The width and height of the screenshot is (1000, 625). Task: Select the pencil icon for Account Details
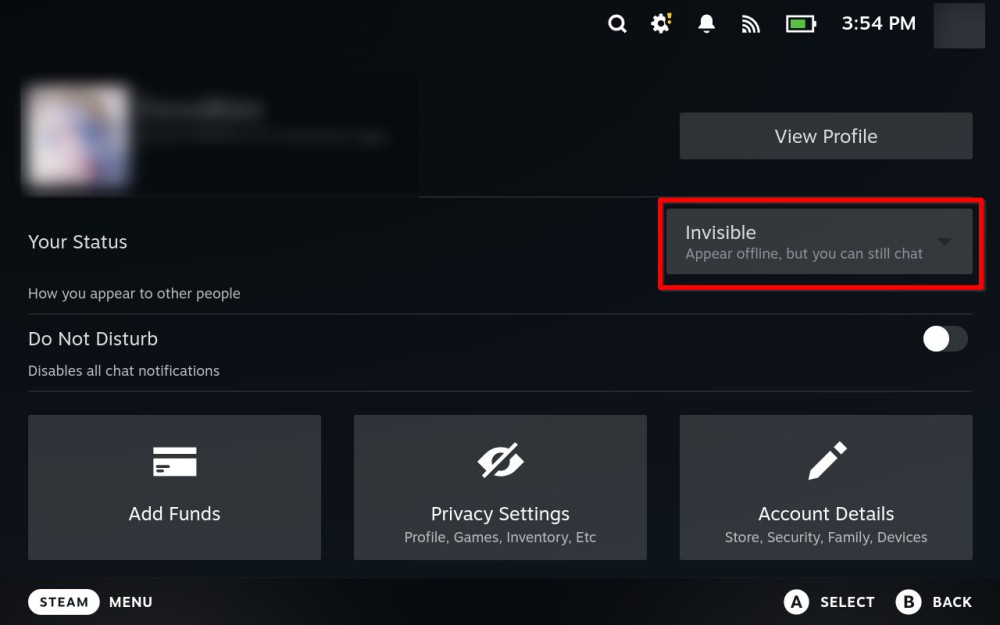(825, 460)
